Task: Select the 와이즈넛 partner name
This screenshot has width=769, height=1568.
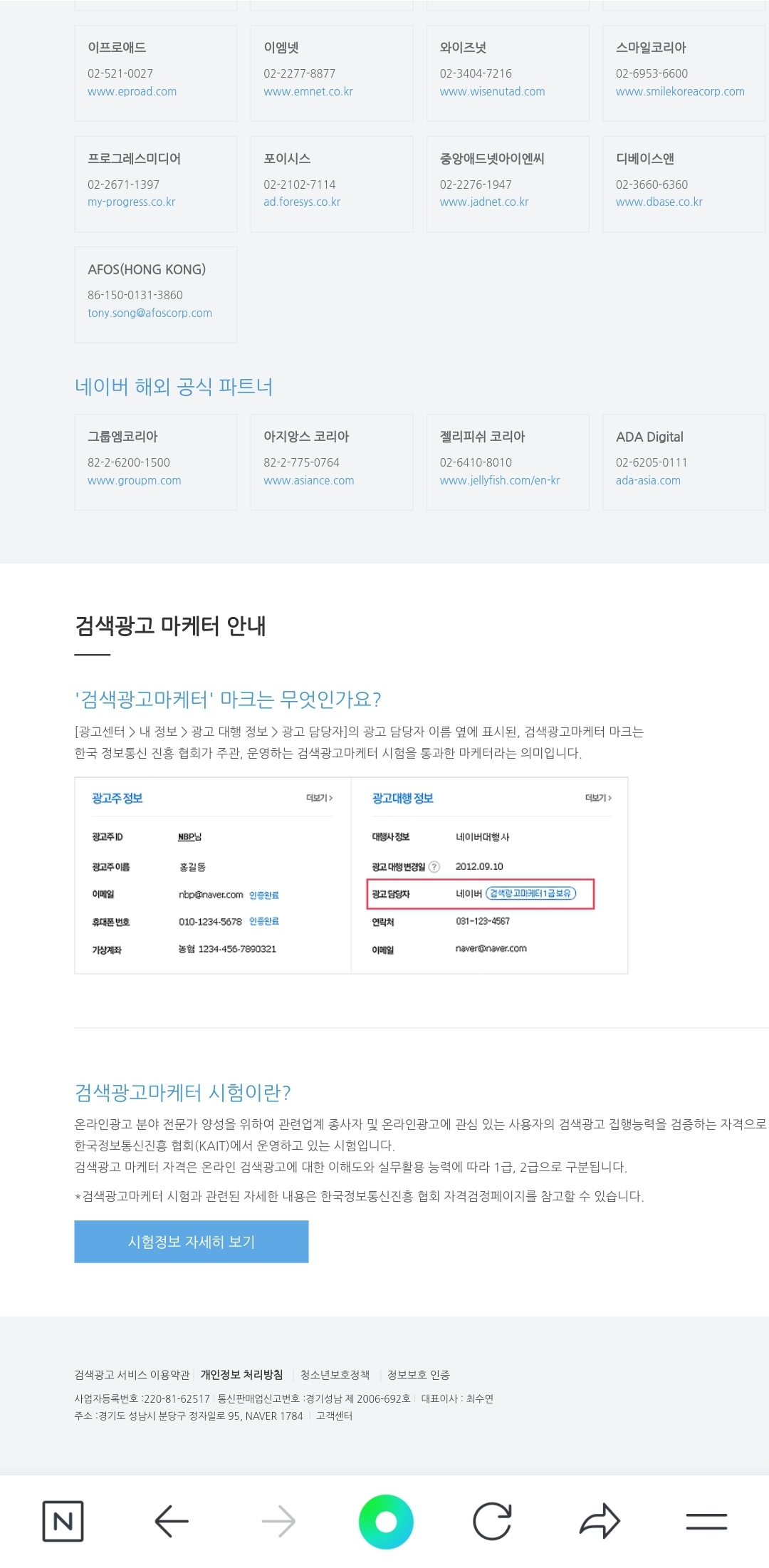Action: tap(463, 48)
